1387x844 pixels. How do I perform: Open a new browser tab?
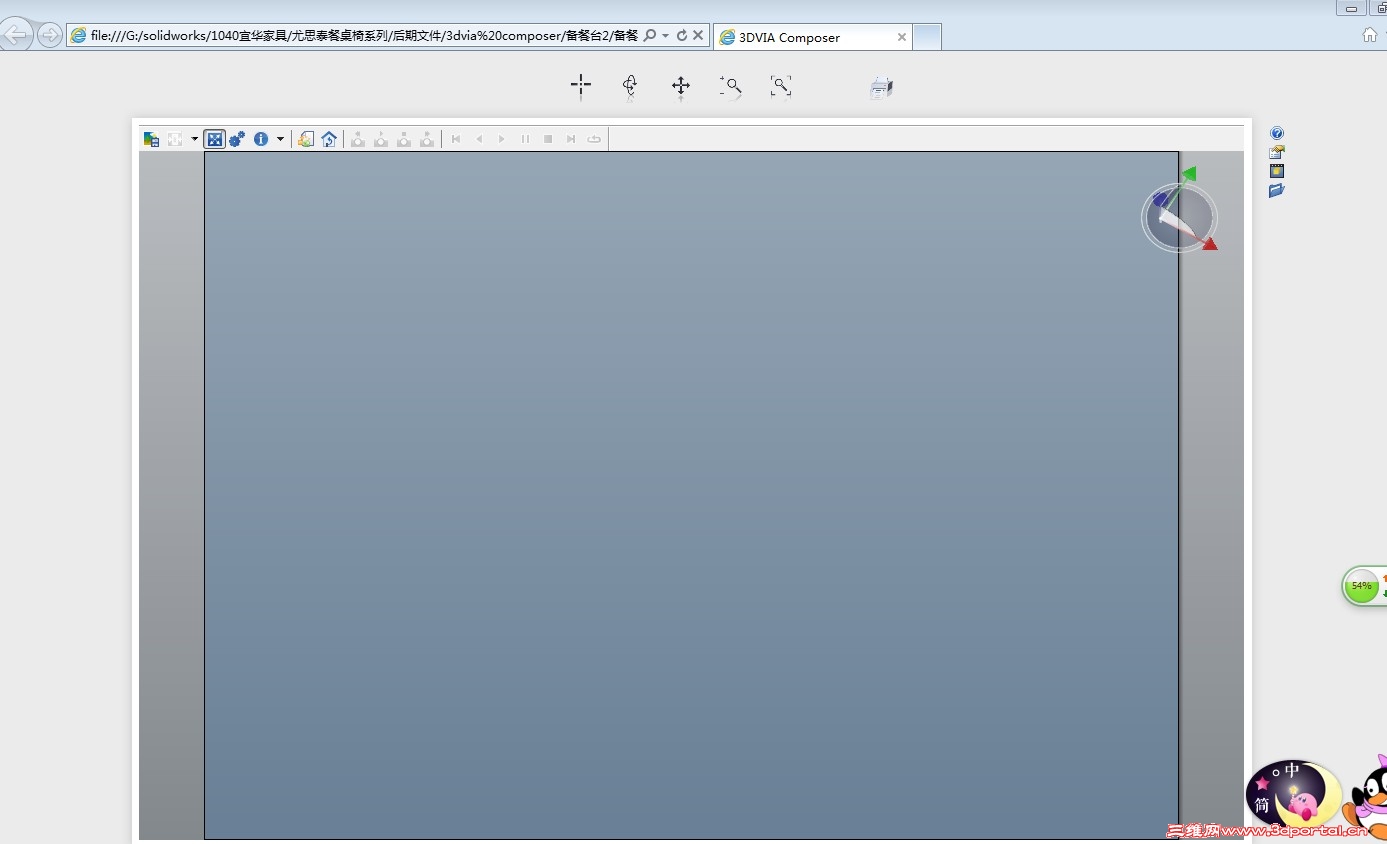tap(927, 37)
